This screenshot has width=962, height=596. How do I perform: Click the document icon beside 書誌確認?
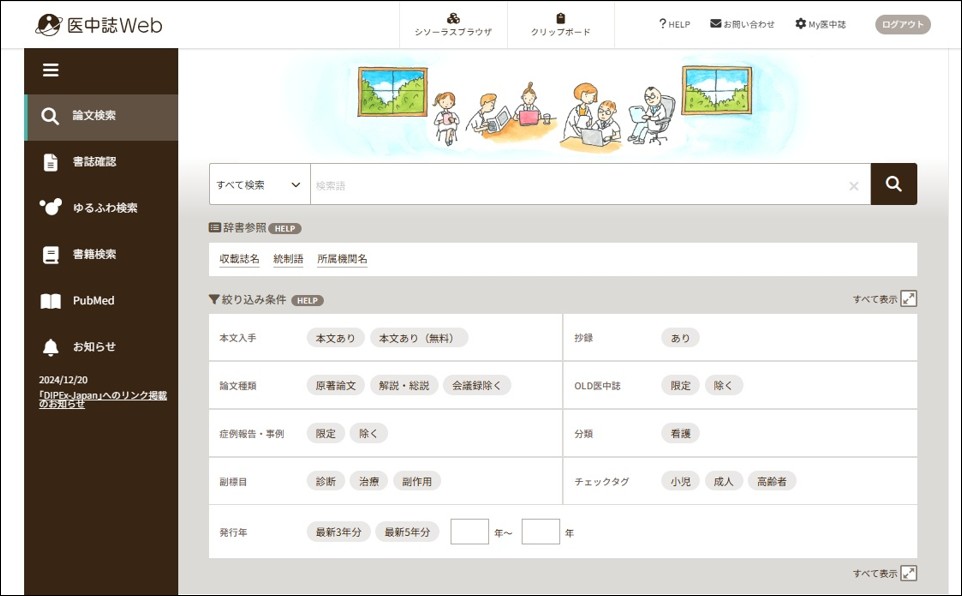50,162
